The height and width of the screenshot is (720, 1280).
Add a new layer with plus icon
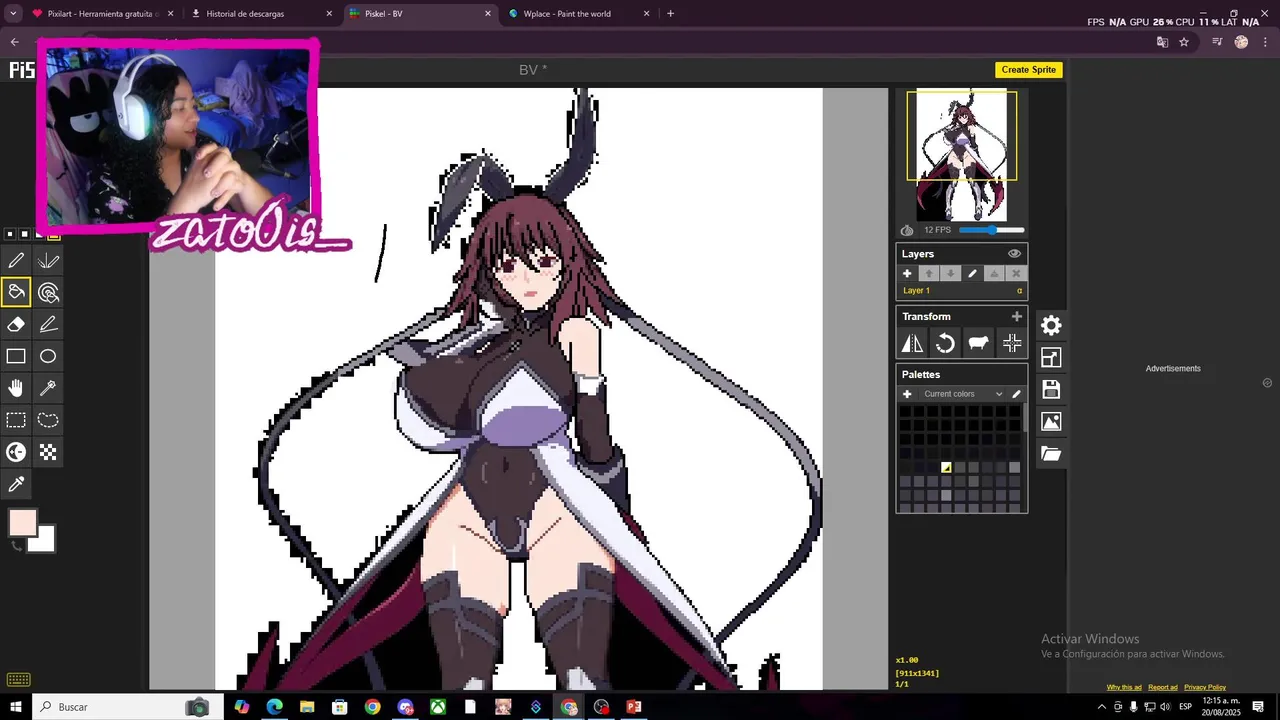tap(907, 273)
